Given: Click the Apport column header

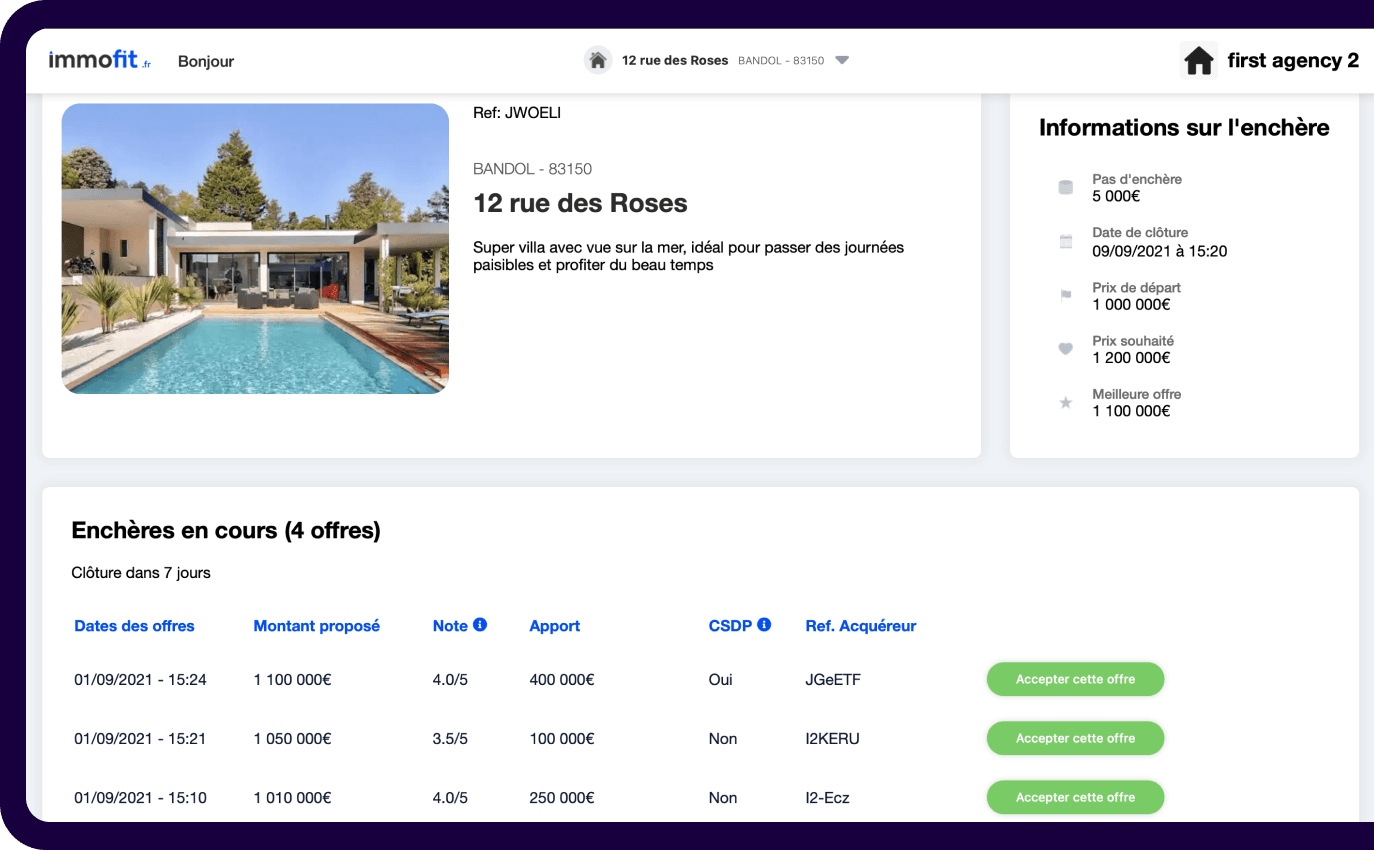Looking at the screenshot, I should pyautogui.click(x=554, y=626).
